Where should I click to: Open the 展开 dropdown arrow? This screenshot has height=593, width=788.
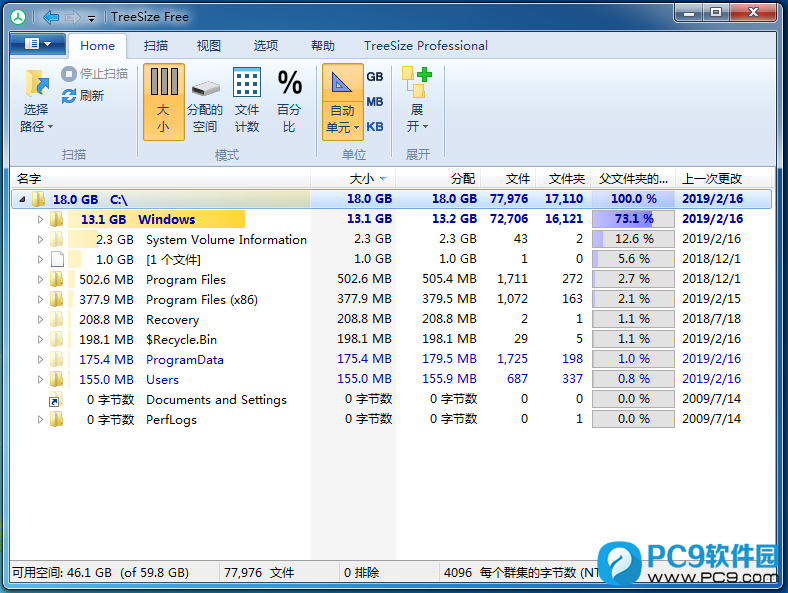click(426, 127)
